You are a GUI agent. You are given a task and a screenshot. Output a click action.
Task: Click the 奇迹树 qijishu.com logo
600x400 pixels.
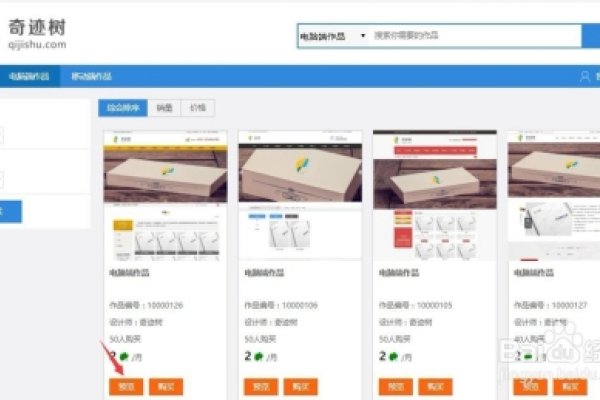[x=37, y=34]
